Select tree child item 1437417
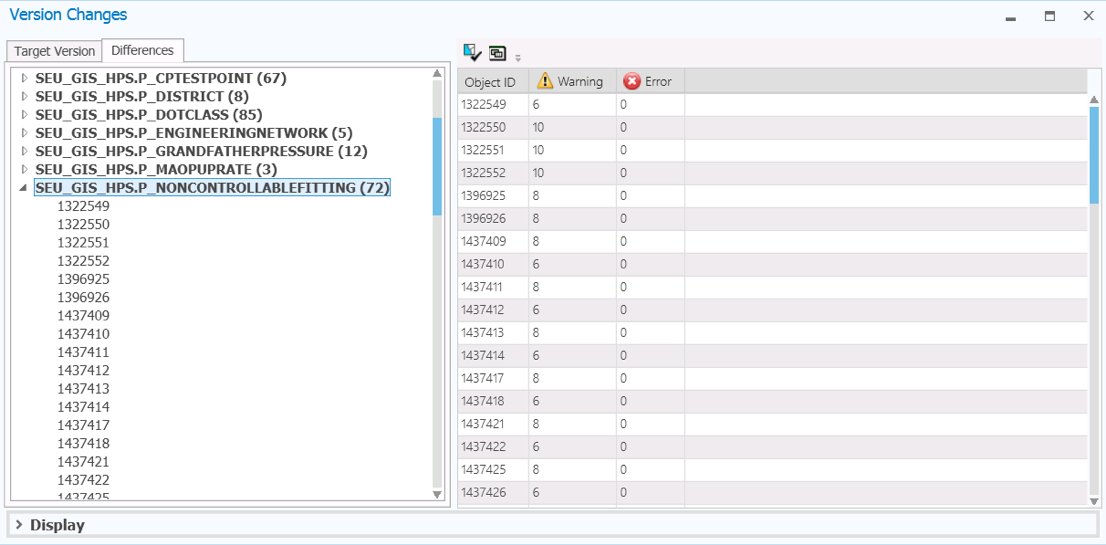 click(x=83, y=426)
